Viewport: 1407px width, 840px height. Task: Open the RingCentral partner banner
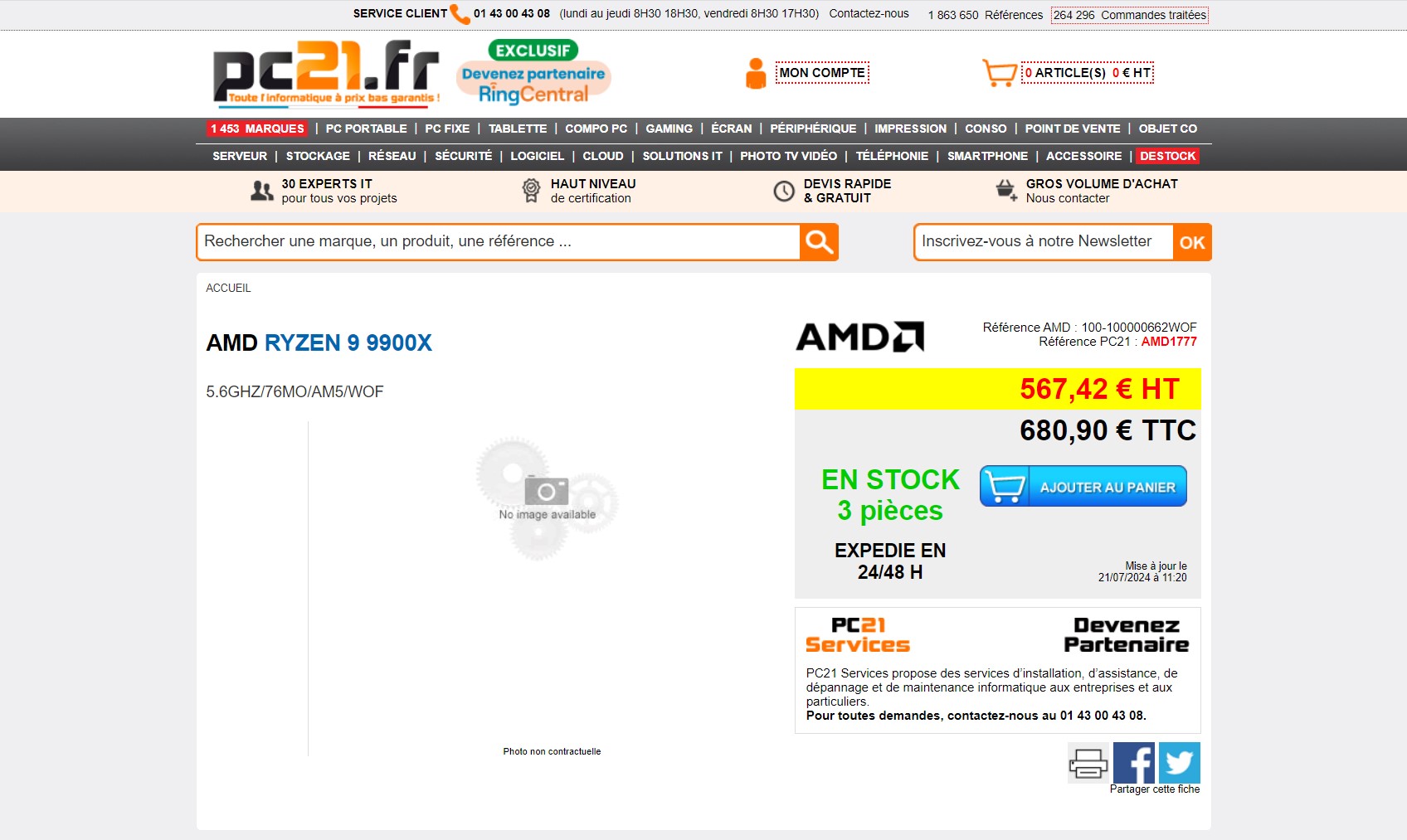(x=533, y=73)
